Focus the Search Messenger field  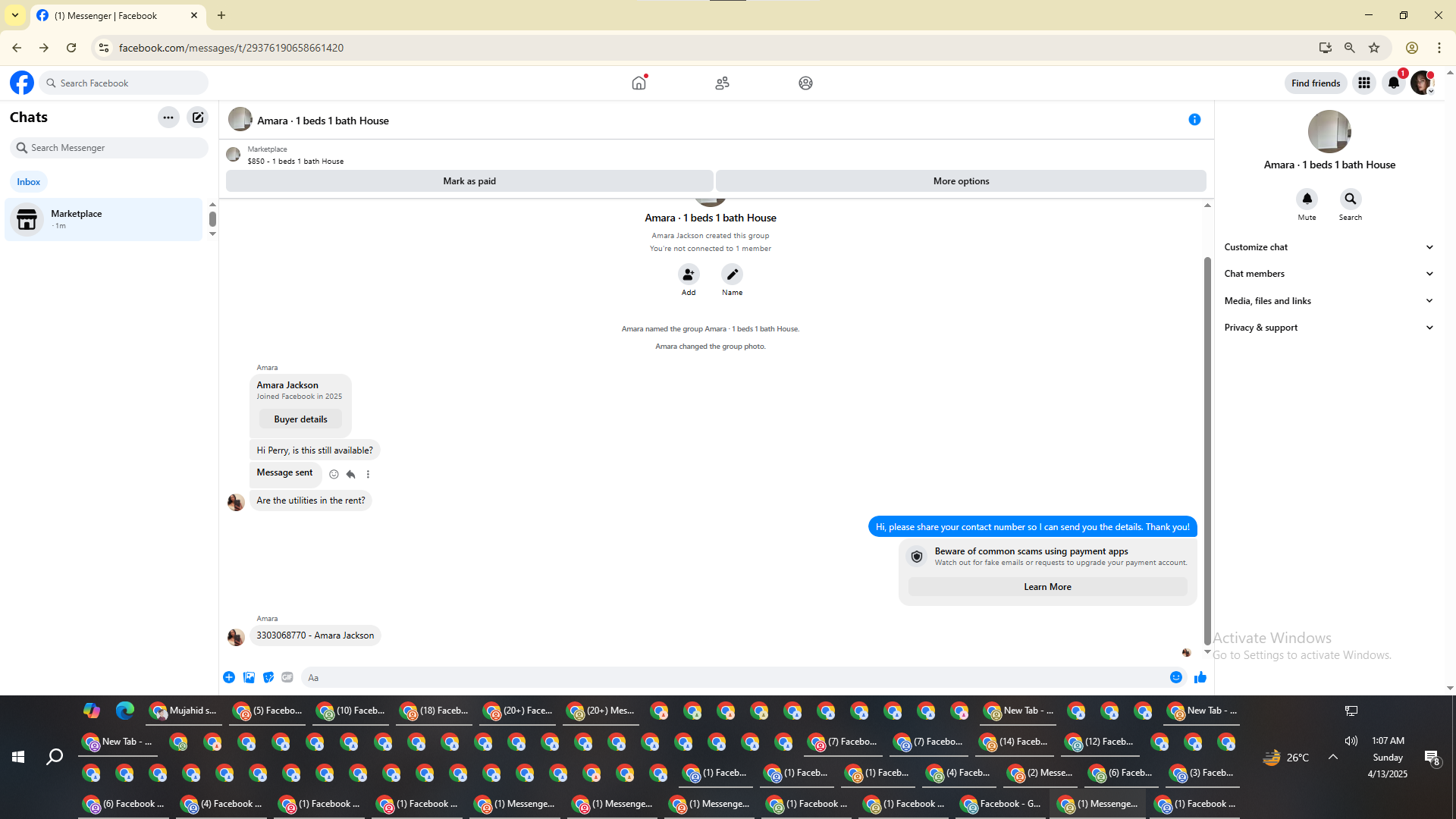(x=109, y=148)
